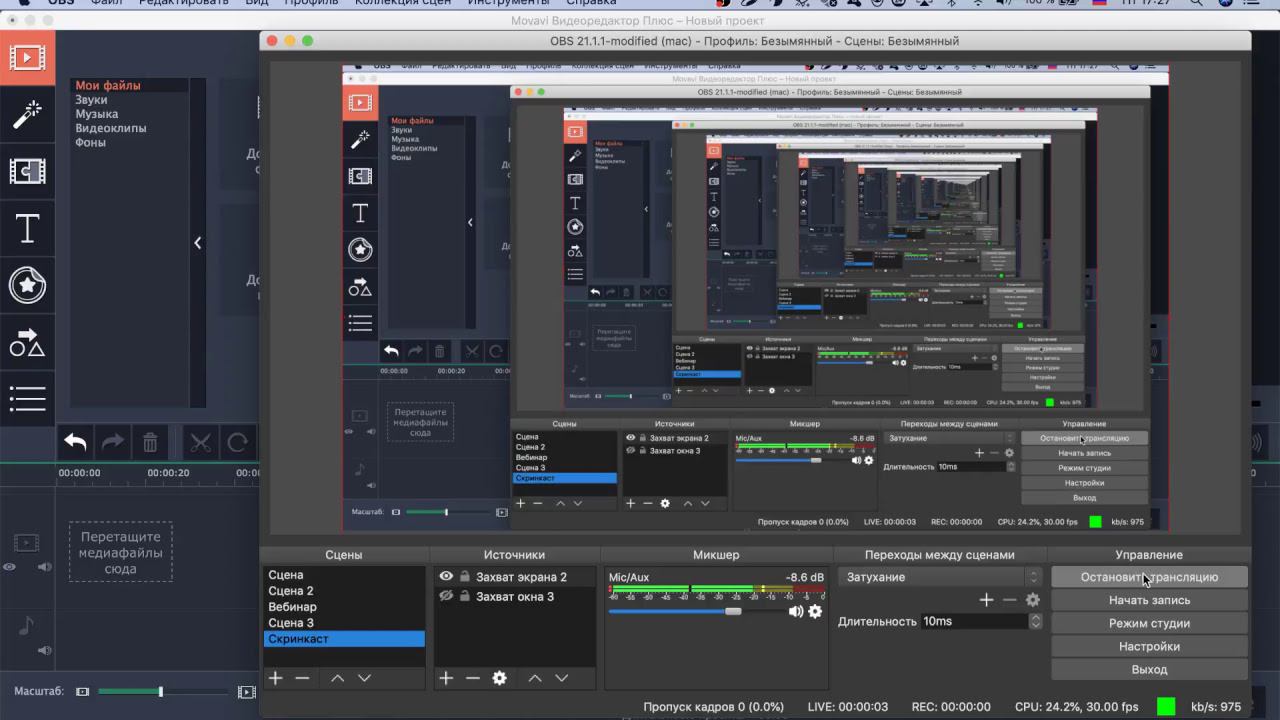Select Музыка in Movavi media list
This screenshot has height=720, width=1280.
point(96,114)
